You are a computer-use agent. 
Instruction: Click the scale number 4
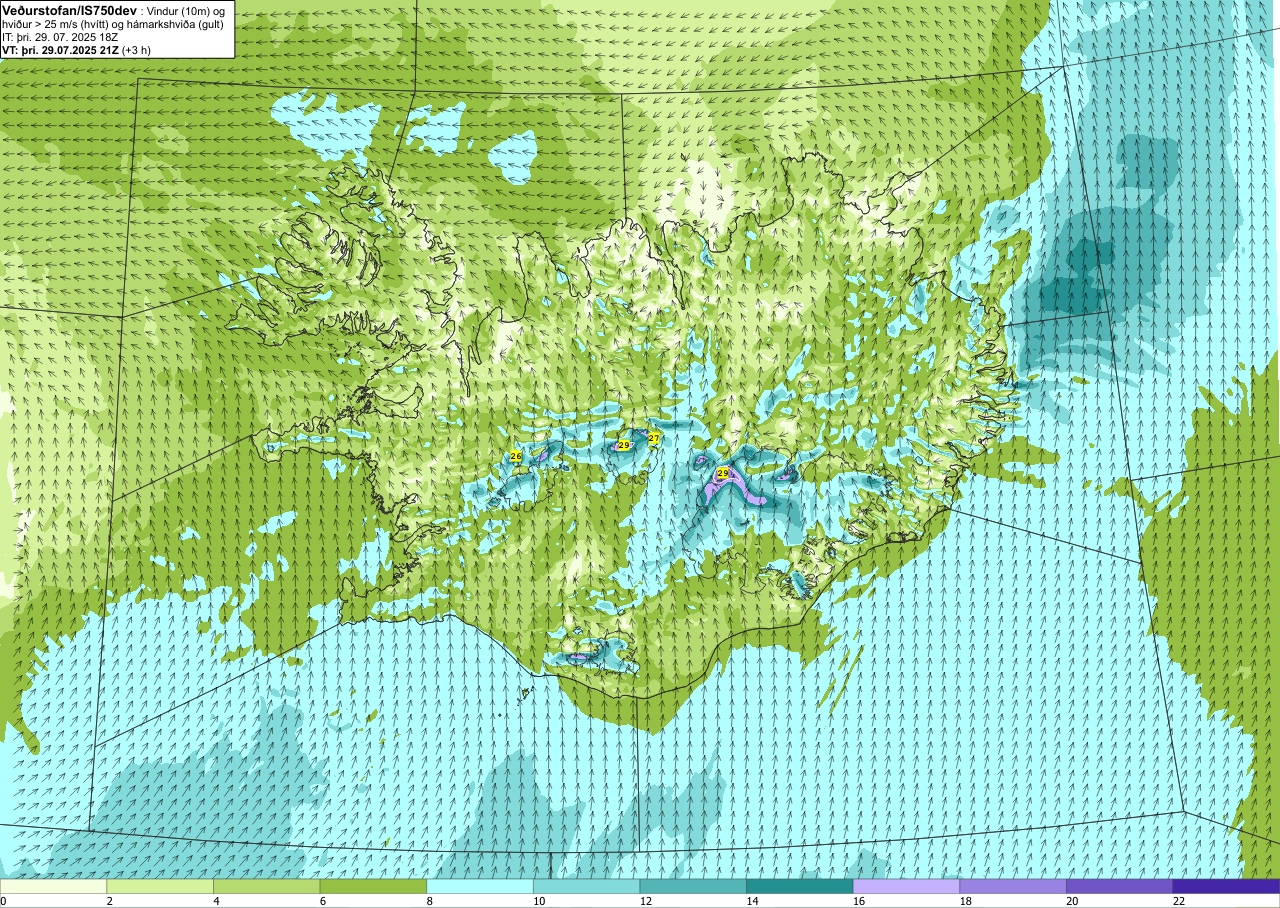(x=216, y=901)
